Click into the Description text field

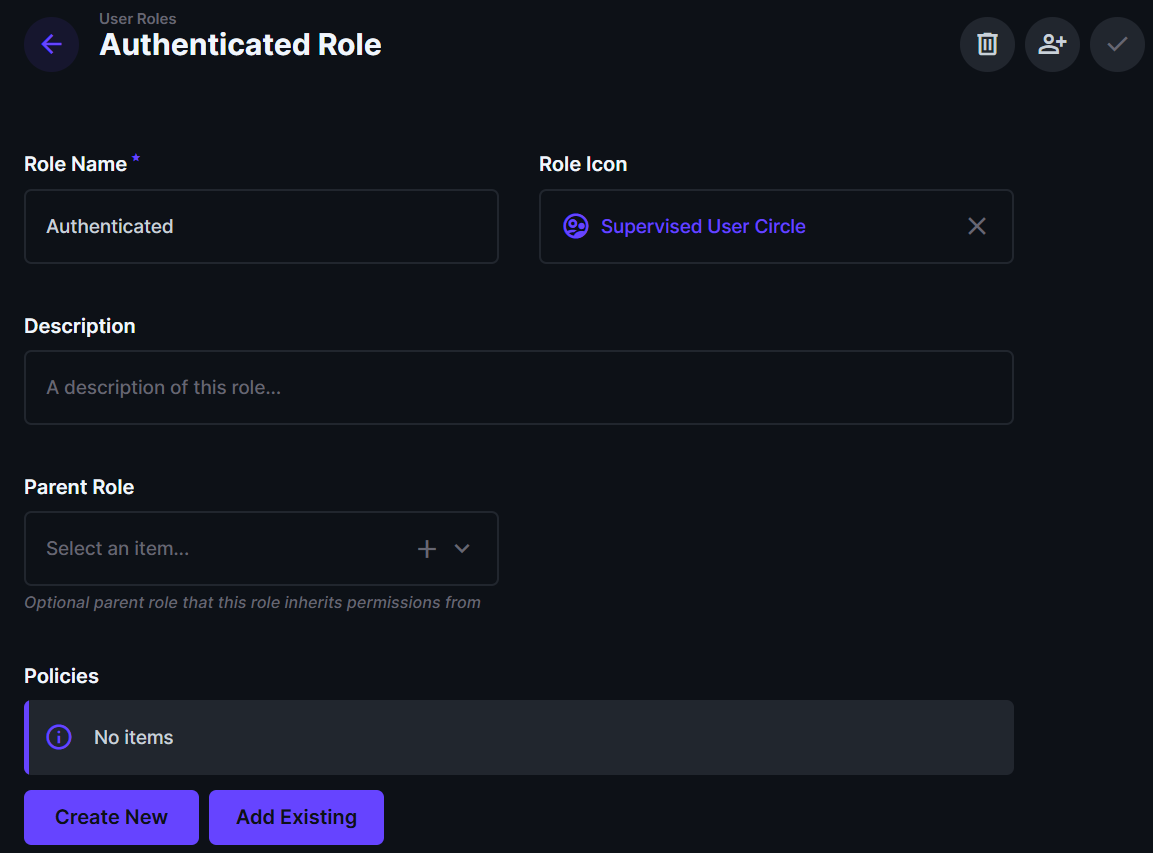[518, 387]
